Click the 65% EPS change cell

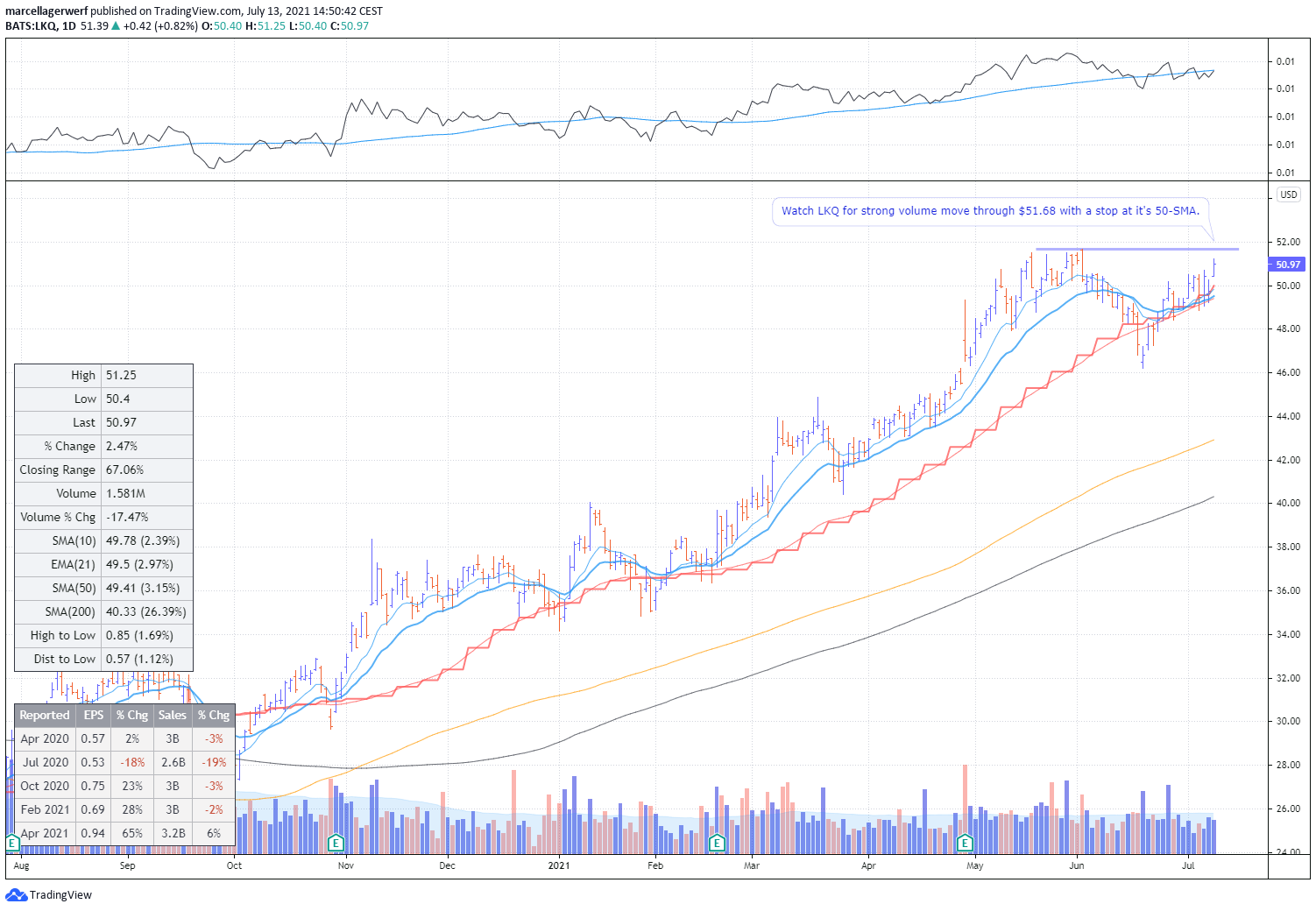pos(132,833)
